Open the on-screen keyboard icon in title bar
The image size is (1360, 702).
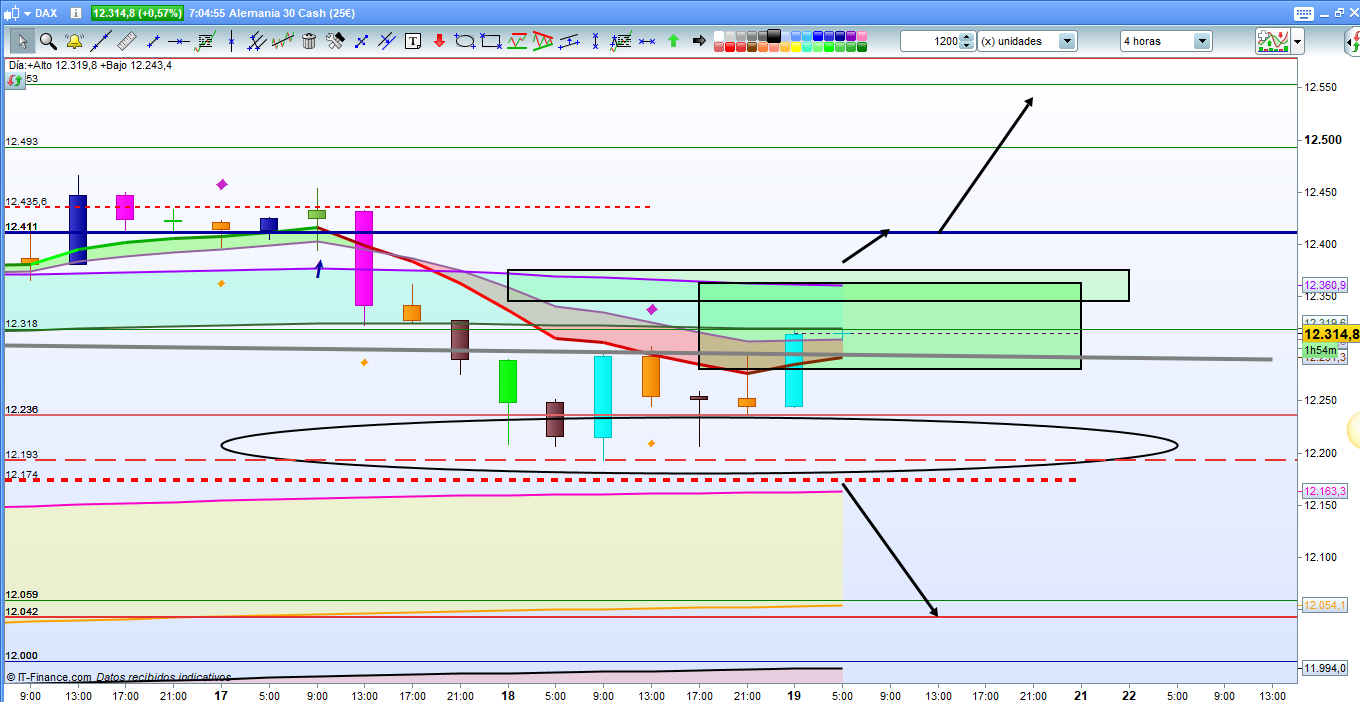[x=1302, y=13]
